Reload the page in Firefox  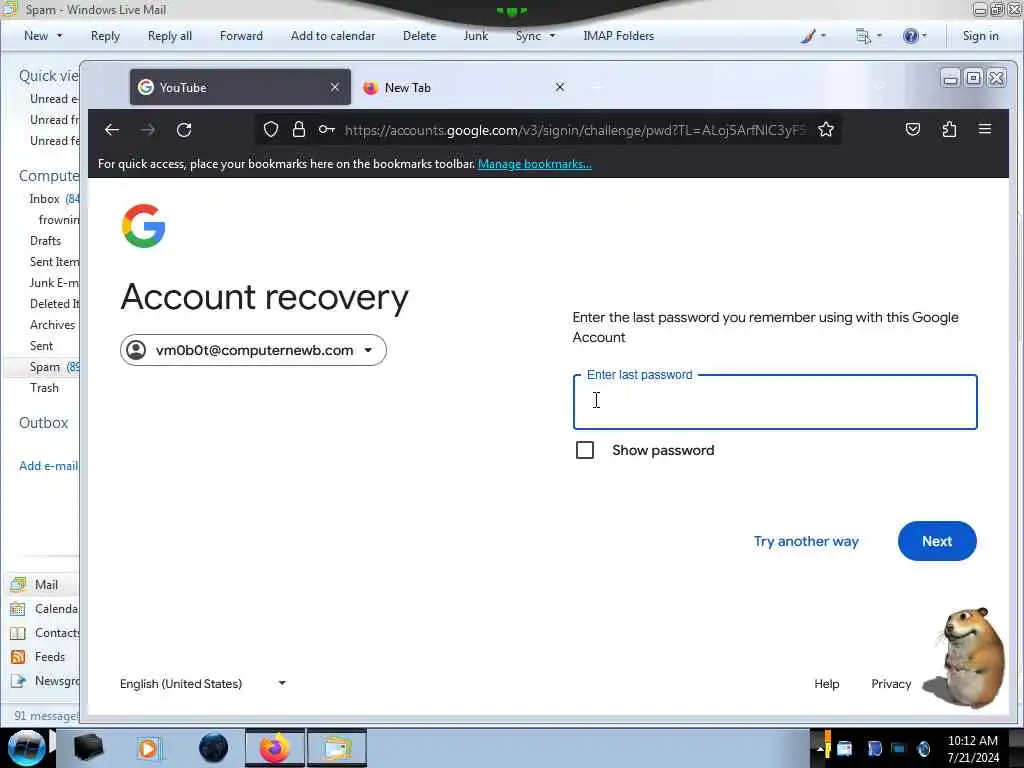(184, 130)
